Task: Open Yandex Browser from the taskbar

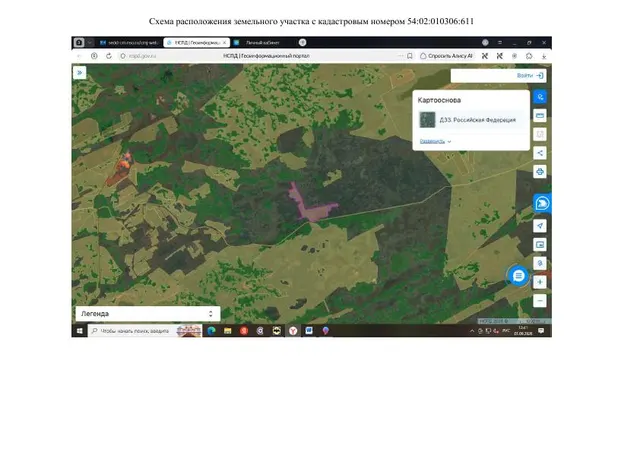Action: 293,331
